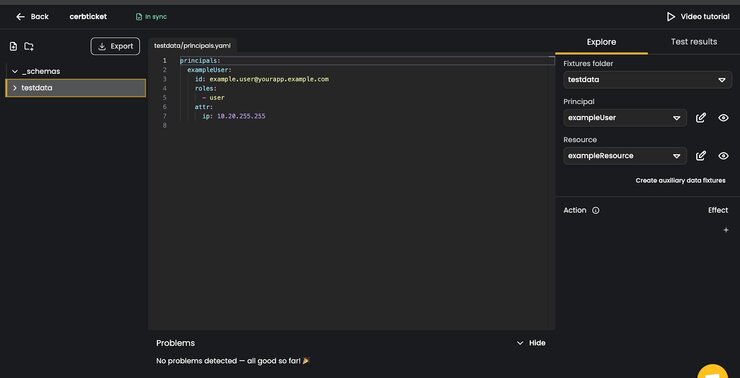Open the Principal exampleUser dropdown

625,118
